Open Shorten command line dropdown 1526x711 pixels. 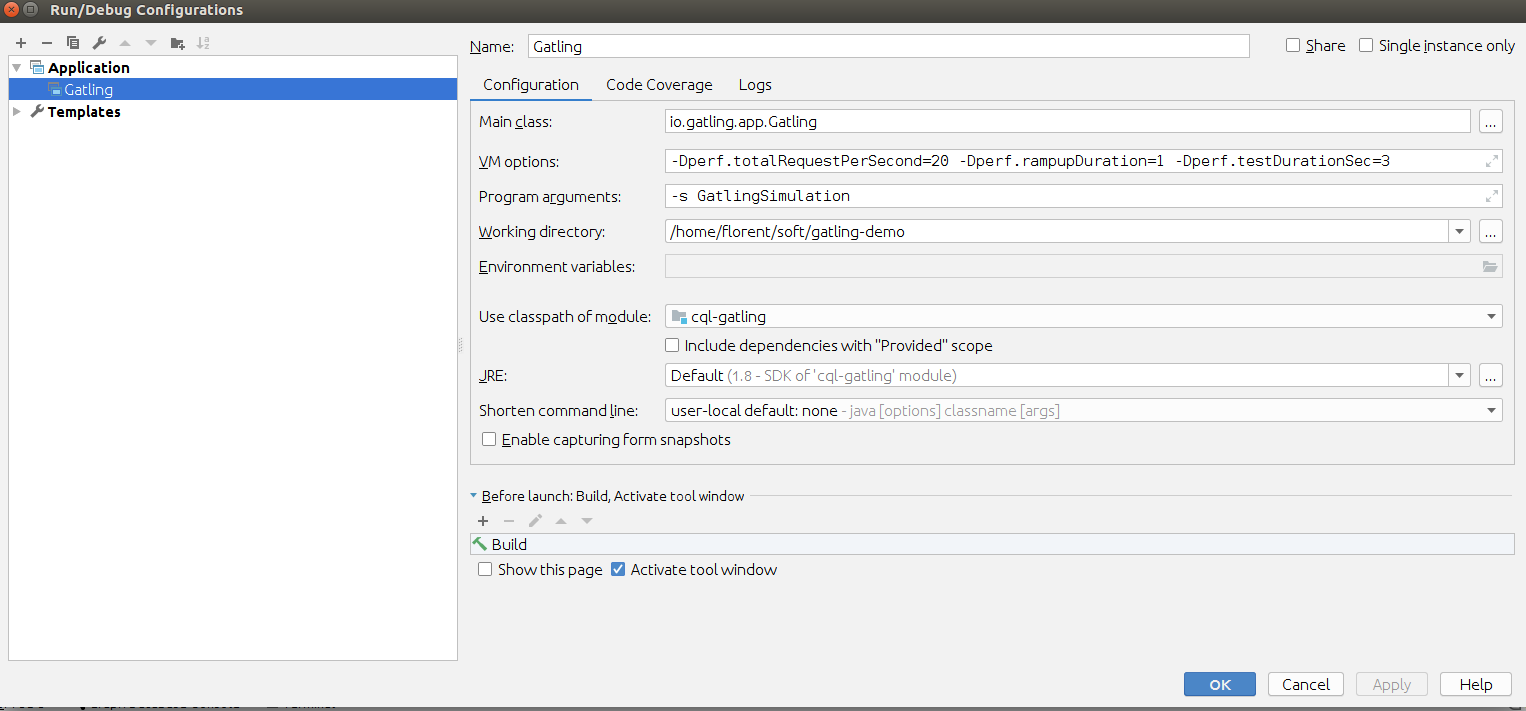(1492, 411)
